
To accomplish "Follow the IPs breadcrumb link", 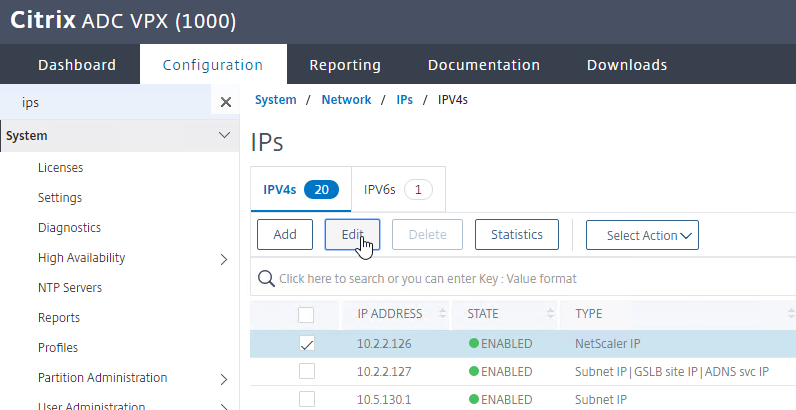I will (405, 100).
